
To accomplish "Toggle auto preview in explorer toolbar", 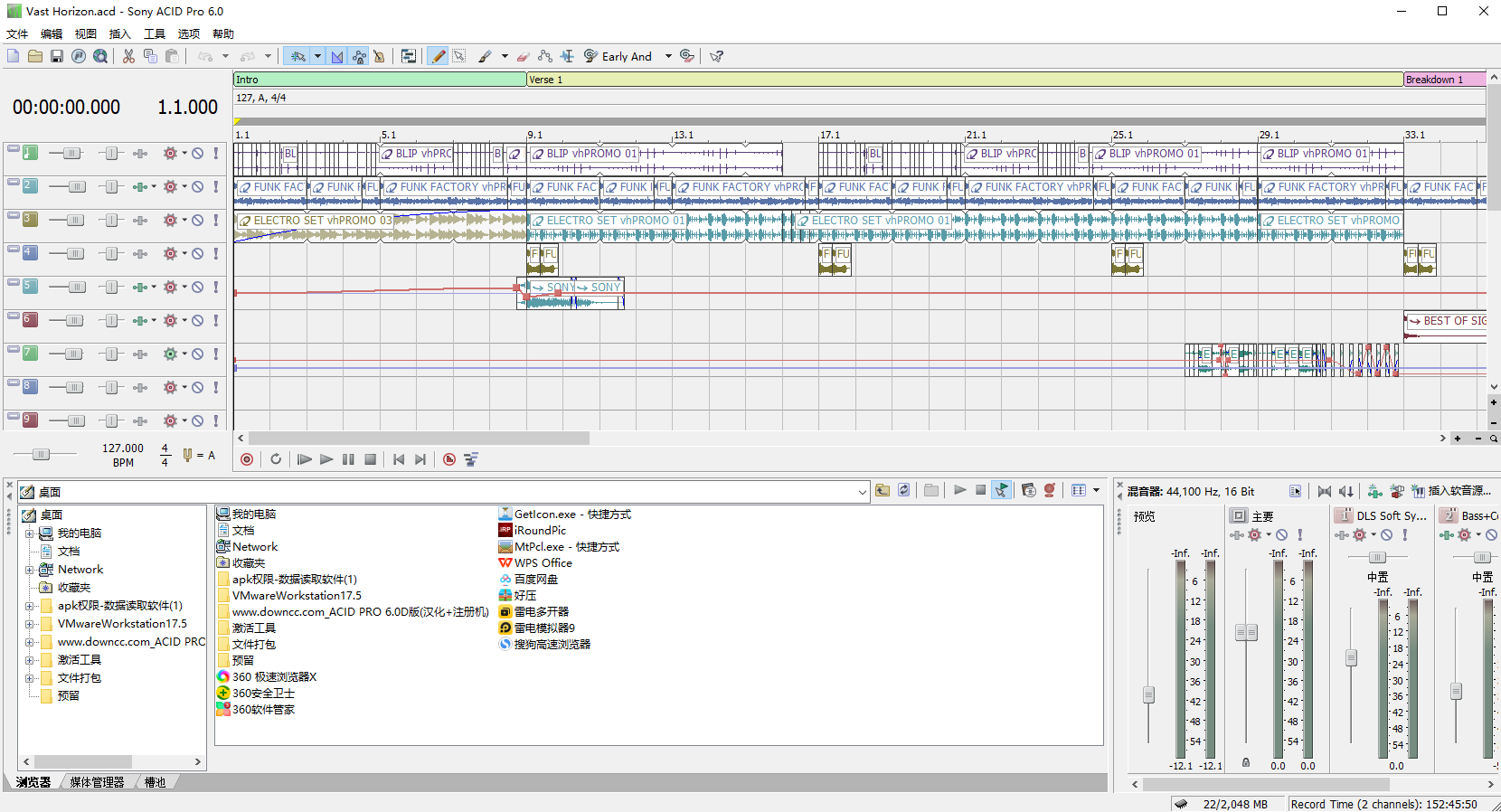I will point(1001,490).
